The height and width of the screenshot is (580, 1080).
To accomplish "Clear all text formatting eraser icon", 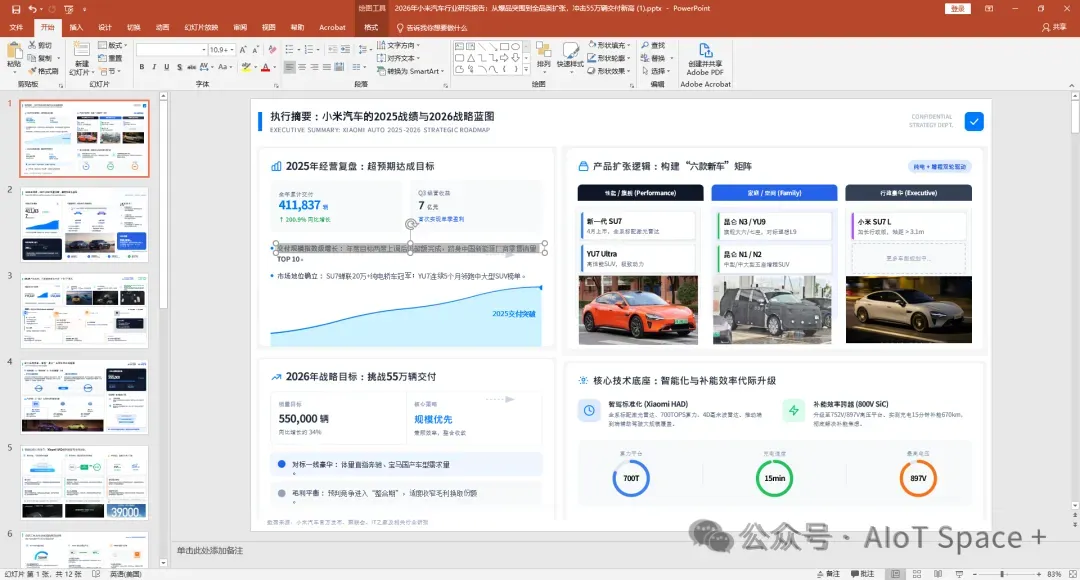I will (x=272, y=50).
